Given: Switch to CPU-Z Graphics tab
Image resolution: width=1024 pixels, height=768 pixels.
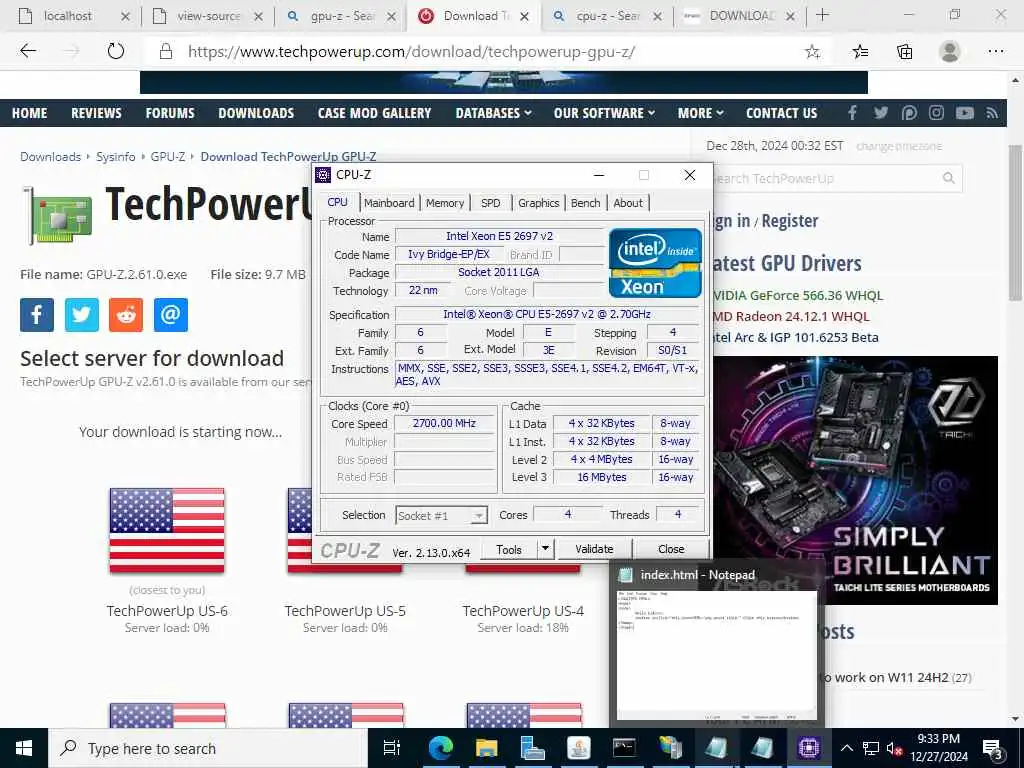Looking at the screenshot, I should tap(539, 203).
